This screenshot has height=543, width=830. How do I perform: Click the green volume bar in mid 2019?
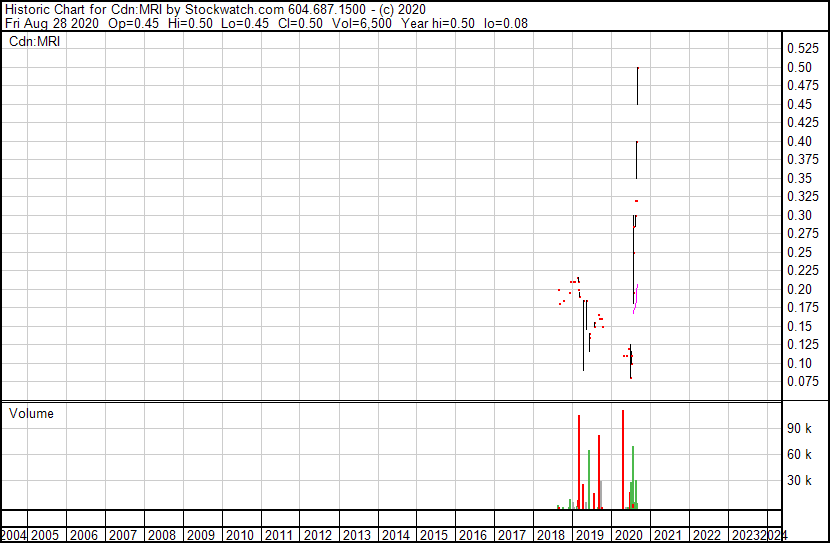(589, 479)
